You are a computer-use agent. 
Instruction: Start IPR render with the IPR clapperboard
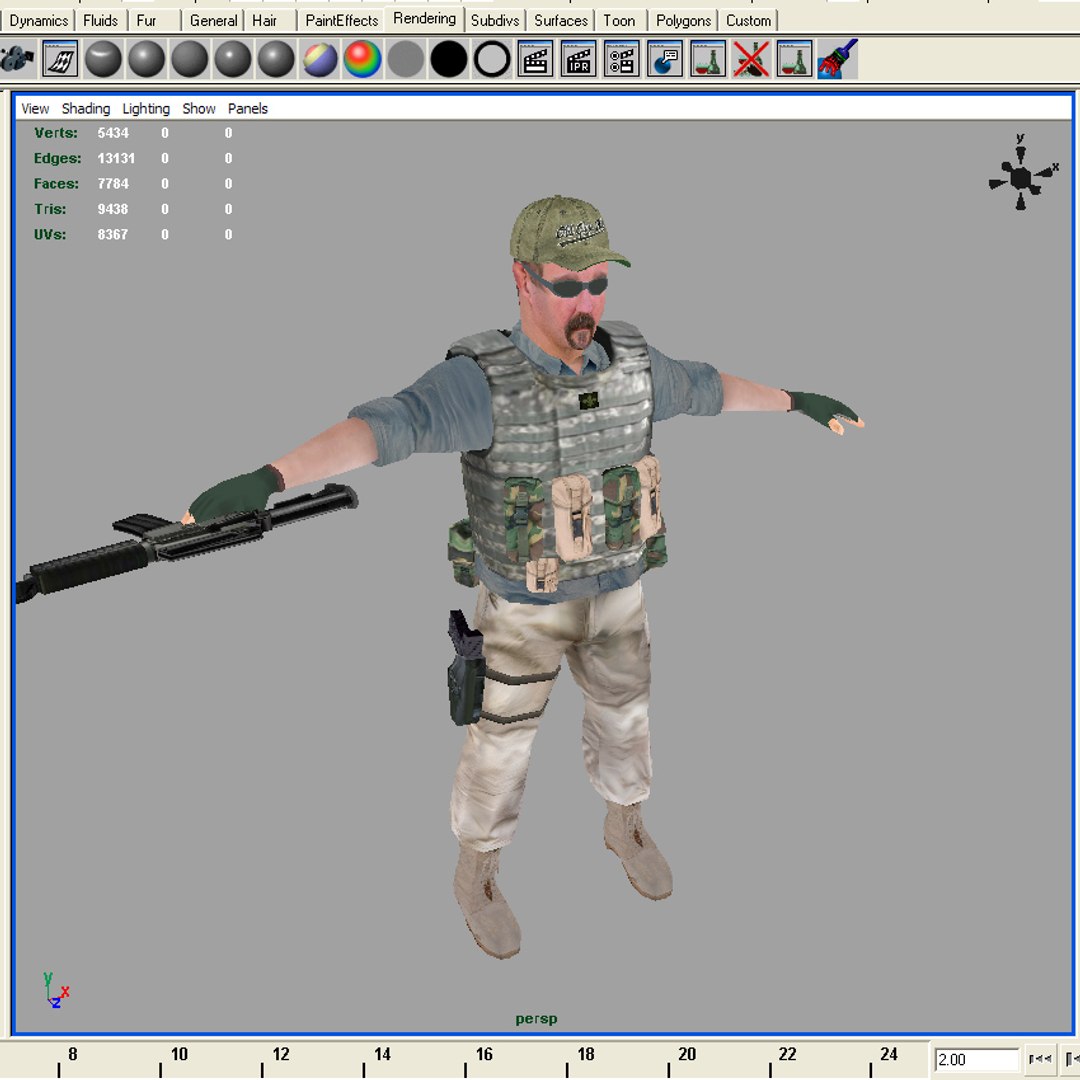click(x=579, y=59)
